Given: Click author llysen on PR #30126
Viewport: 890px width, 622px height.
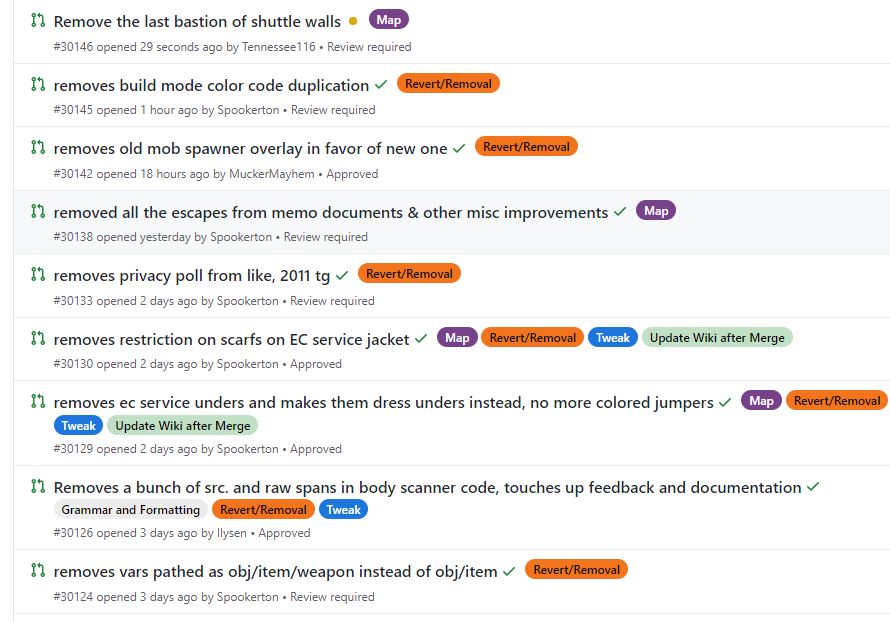Looking at the screenshot, I should [x=233, y=533].
